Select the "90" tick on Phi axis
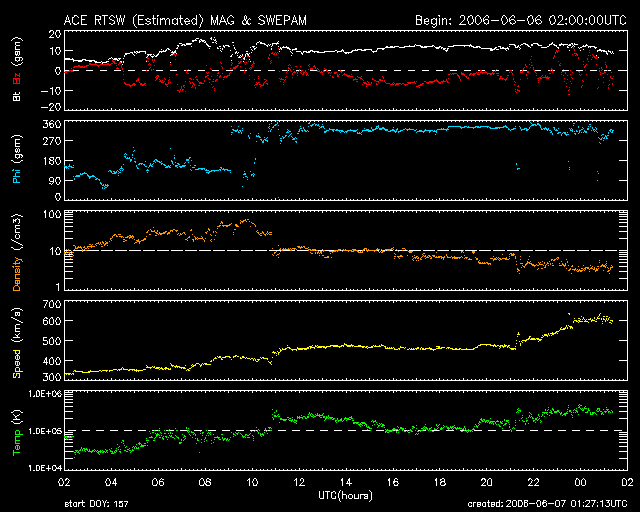This screenshot has width=640, height=512. [x=55, y=180]
